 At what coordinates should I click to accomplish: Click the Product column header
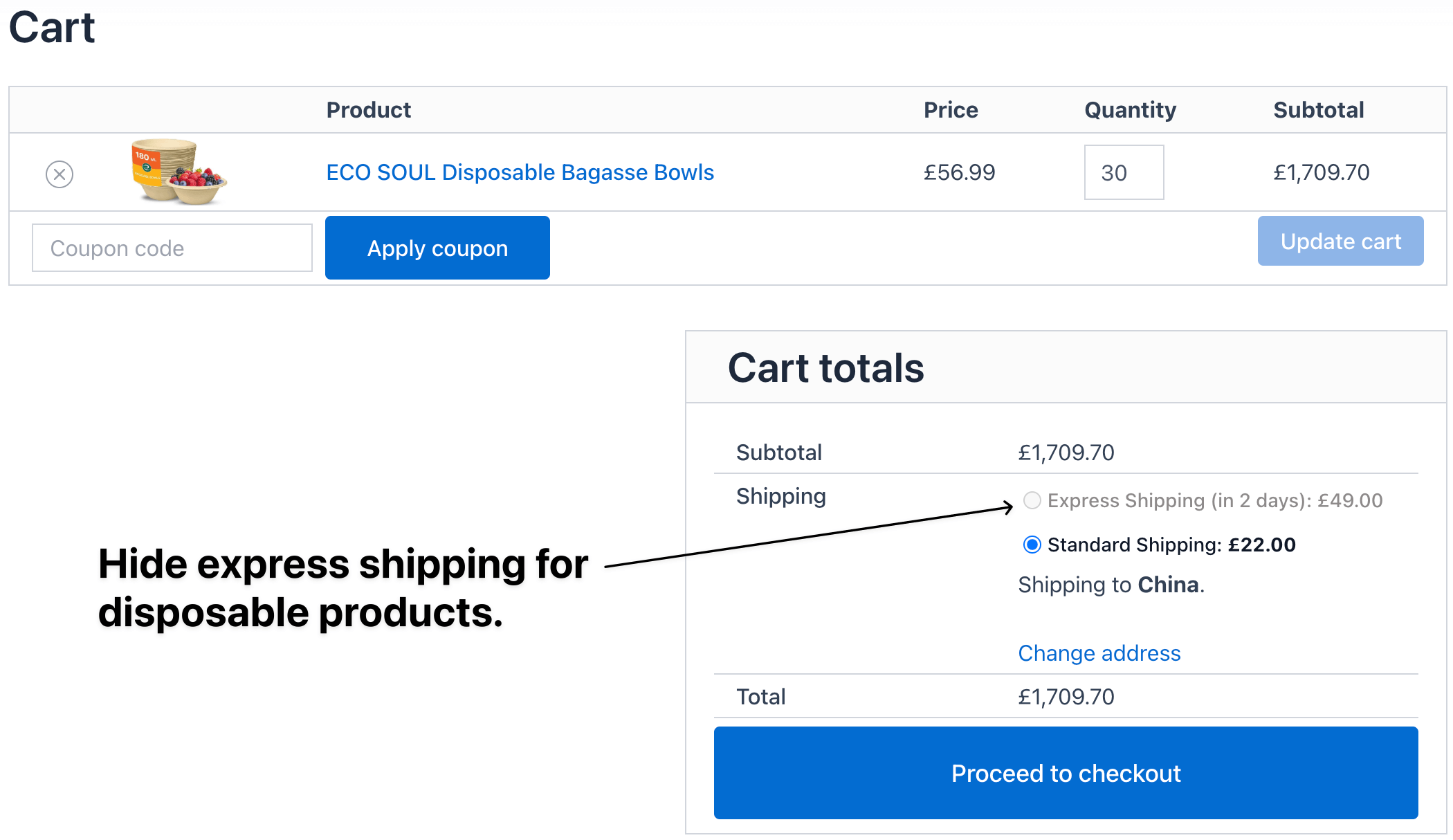(368, 110)
